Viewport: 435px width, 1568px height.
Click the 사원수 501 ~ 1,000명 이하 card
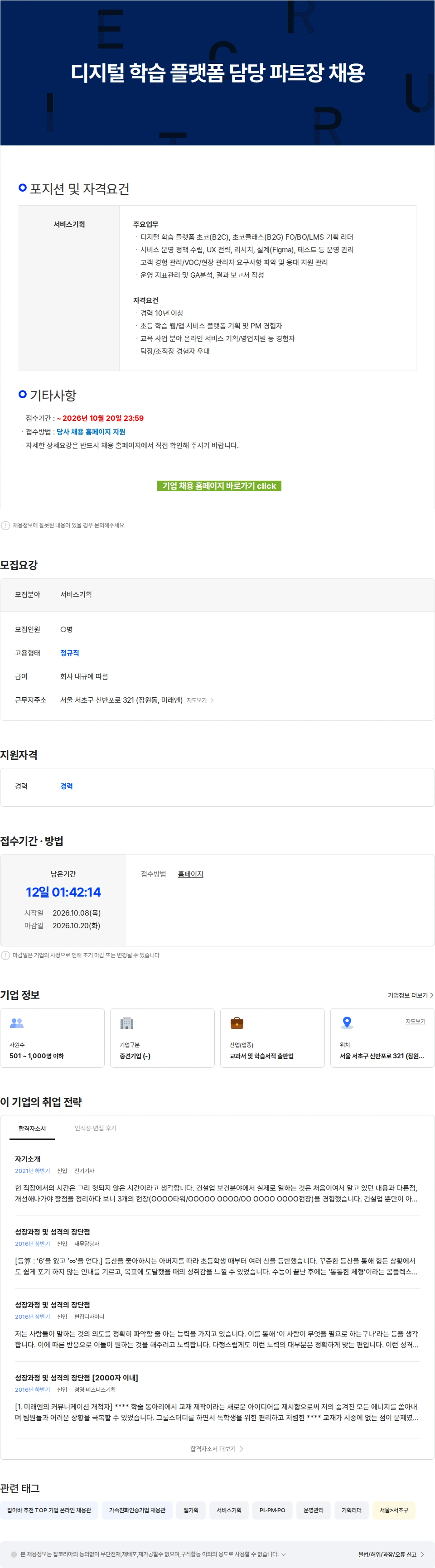point(52,1038)
